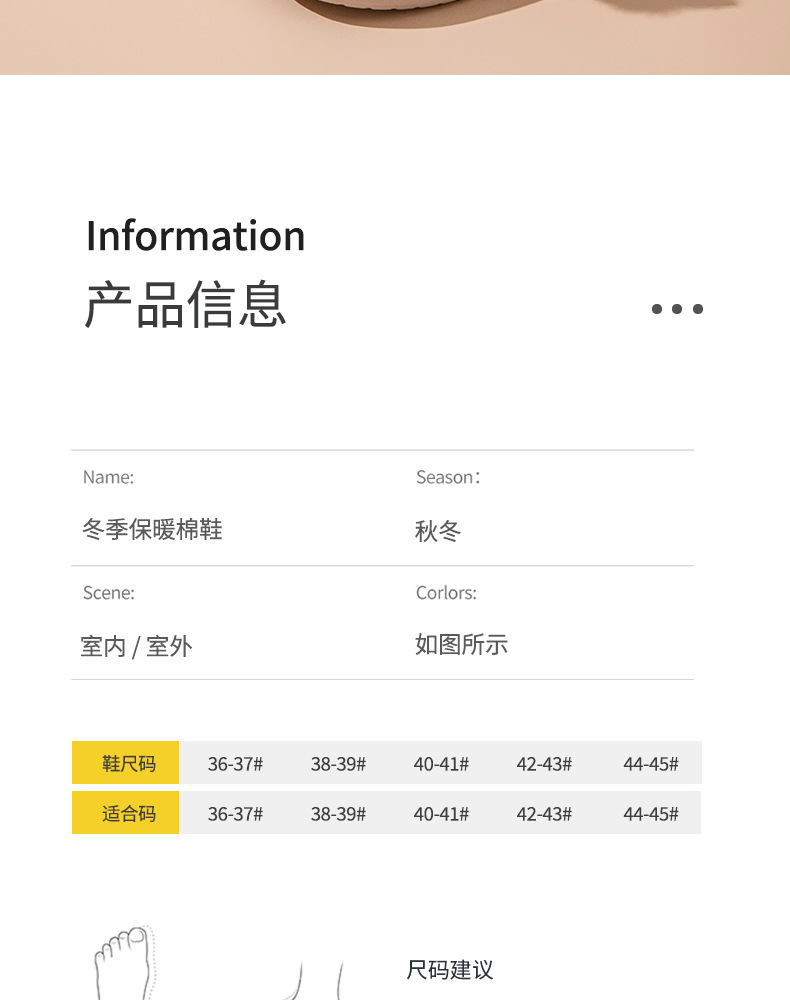Click the 鞋尺码 yellow header cell

[x=126, y=763]
